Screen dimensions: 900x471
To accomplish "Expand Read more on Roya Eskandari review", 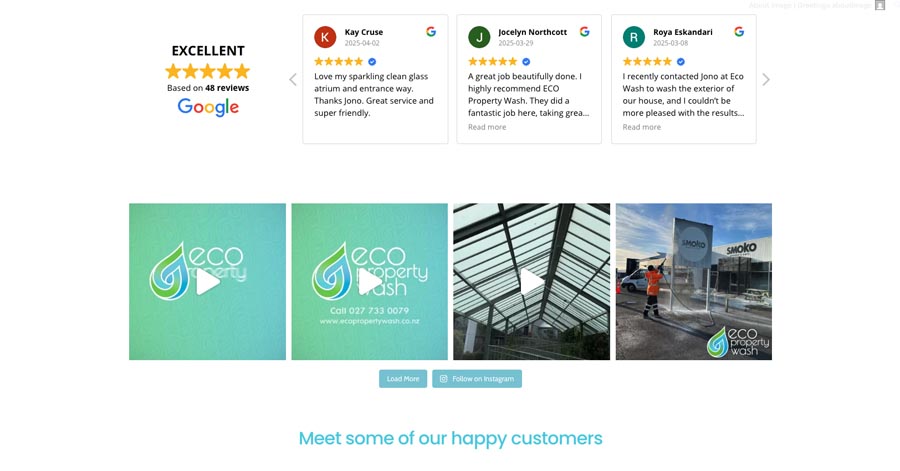I will [642, 127].
